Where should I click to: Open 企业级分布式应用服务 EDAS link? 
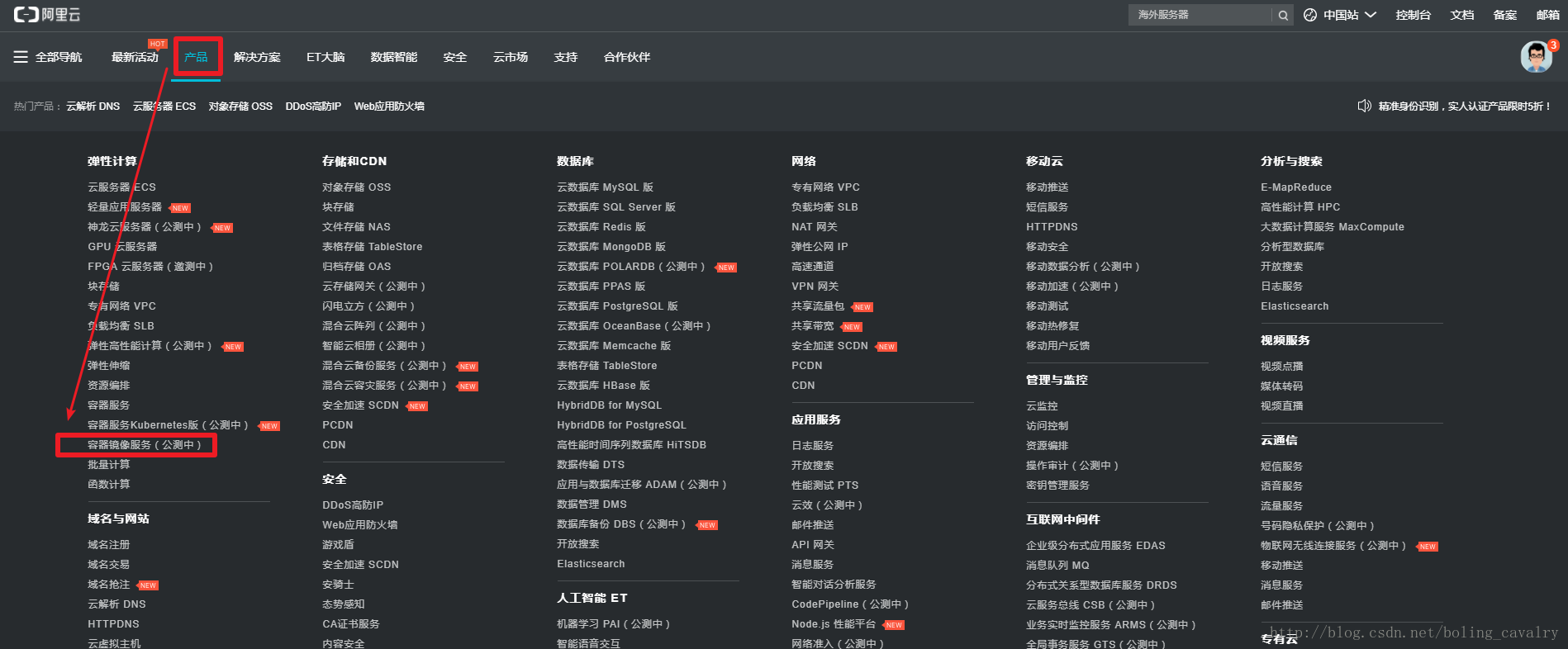(1095, 546)
